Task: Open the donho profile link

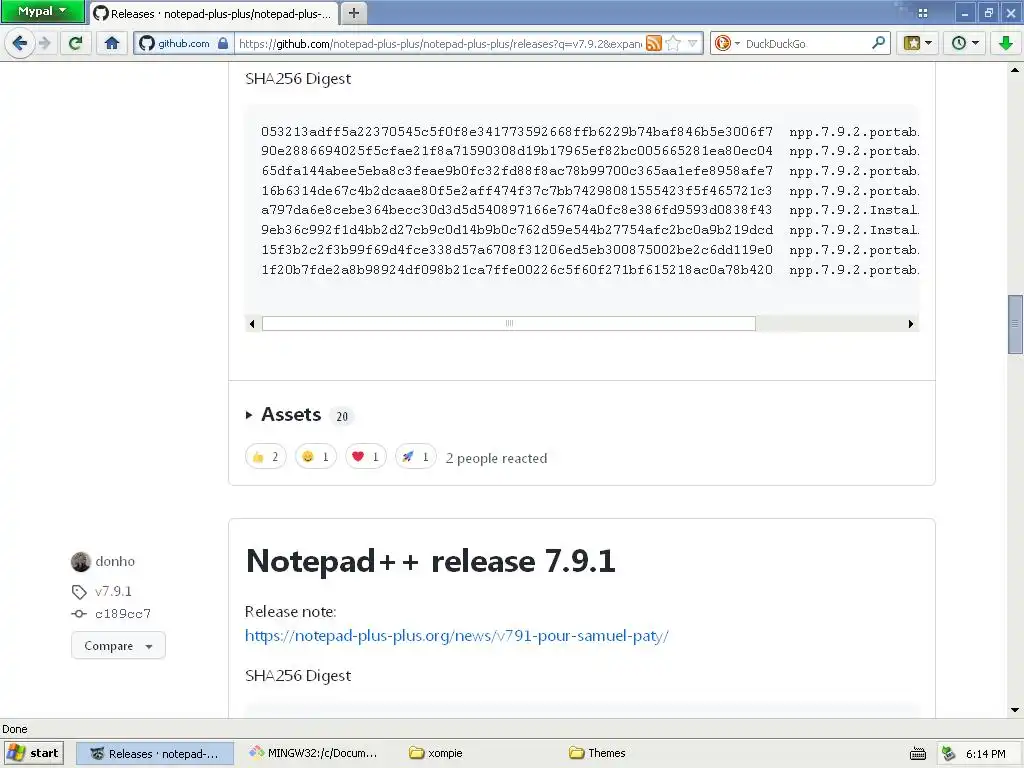Action: tap(115, 562)
